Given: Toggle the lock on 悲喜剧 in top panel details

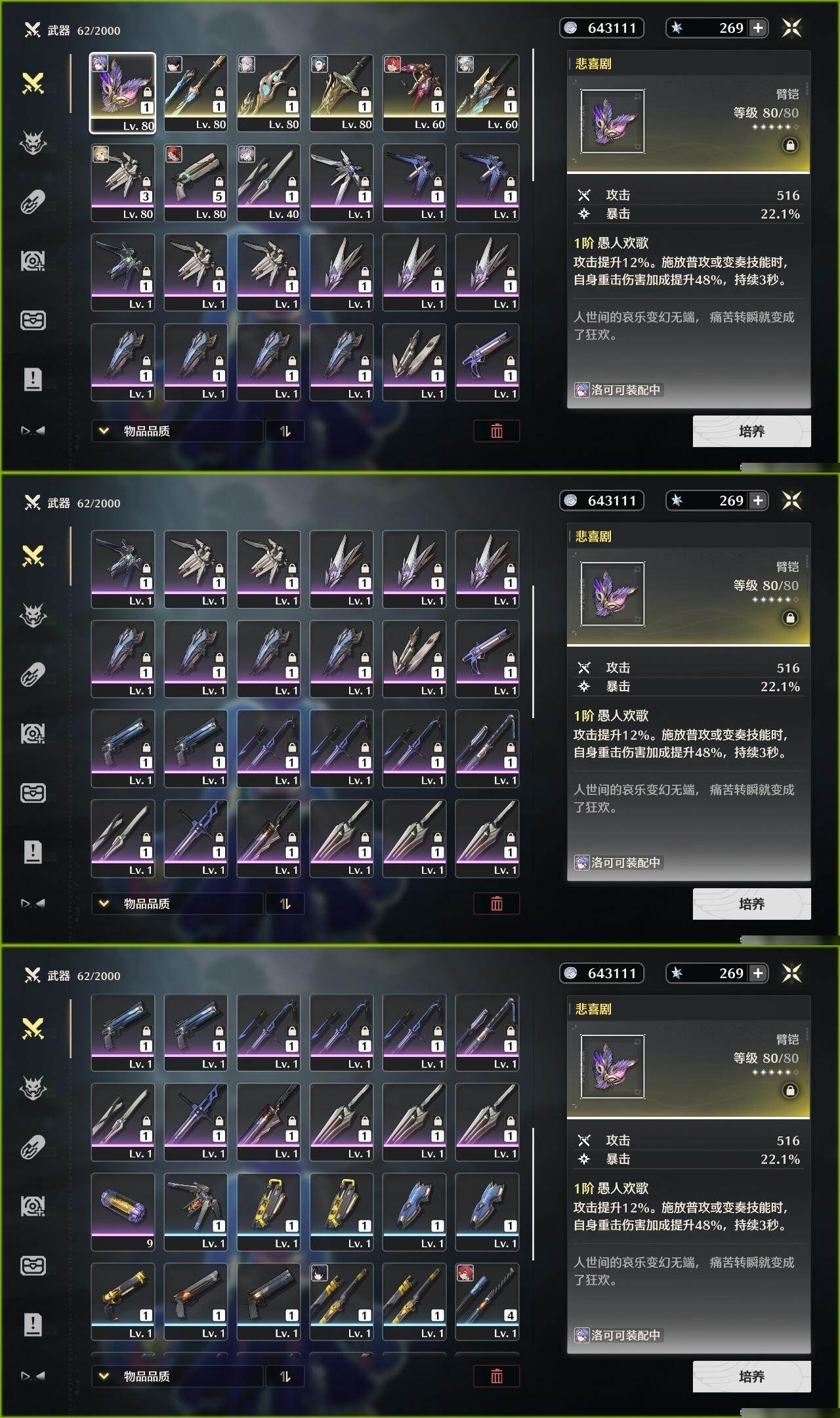Looking at the screenshot, I should pyautogui.click(x=790, y=145).
